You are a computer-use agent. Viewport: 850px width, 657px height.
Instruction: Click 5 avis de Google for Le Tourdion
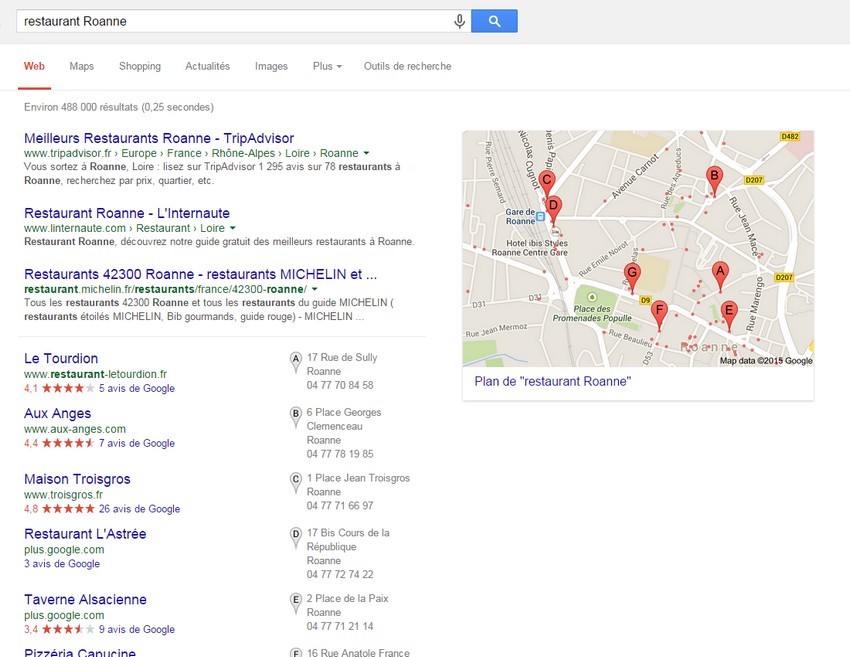pos(137,388)
